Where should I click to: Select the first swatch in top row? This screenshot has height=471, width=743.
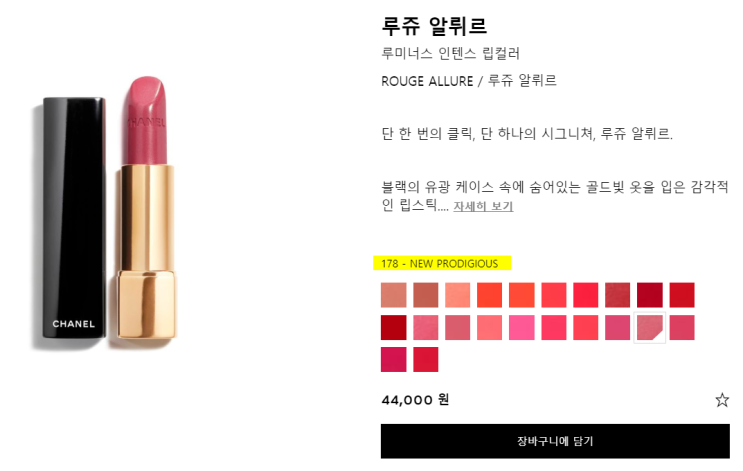coord(393,295)
